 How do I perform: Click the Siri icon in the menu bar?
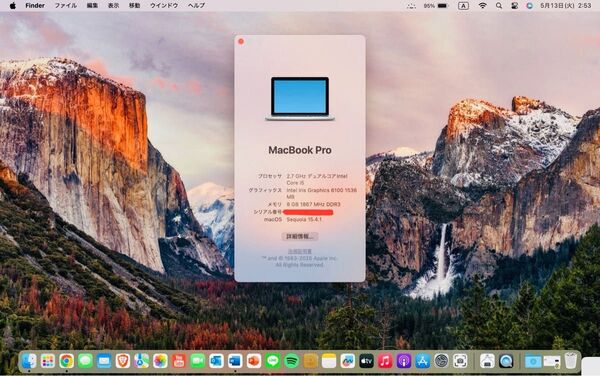click(x=530, y=6)
